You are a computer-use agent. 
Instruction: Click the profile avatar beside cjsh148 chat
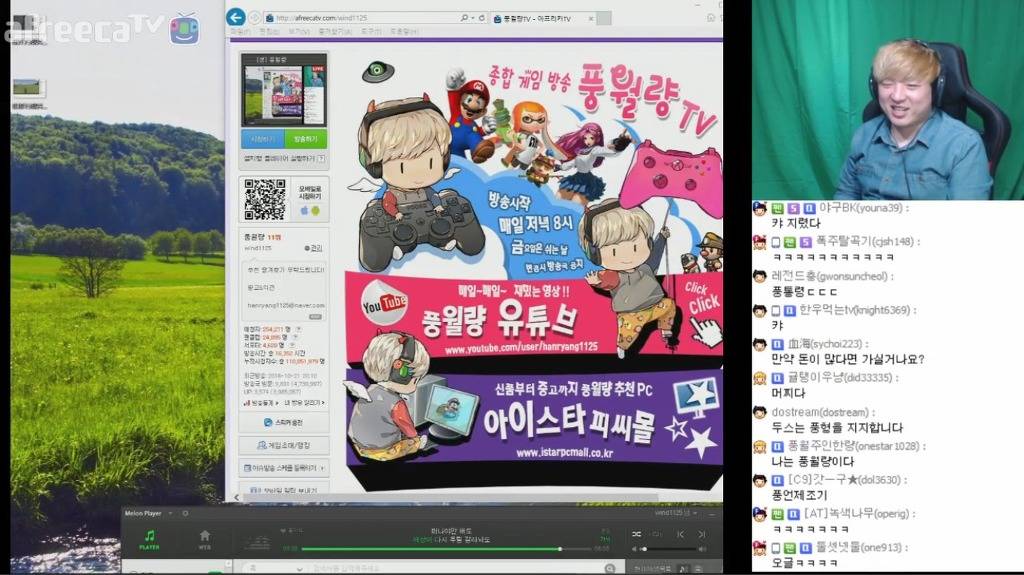760,242
